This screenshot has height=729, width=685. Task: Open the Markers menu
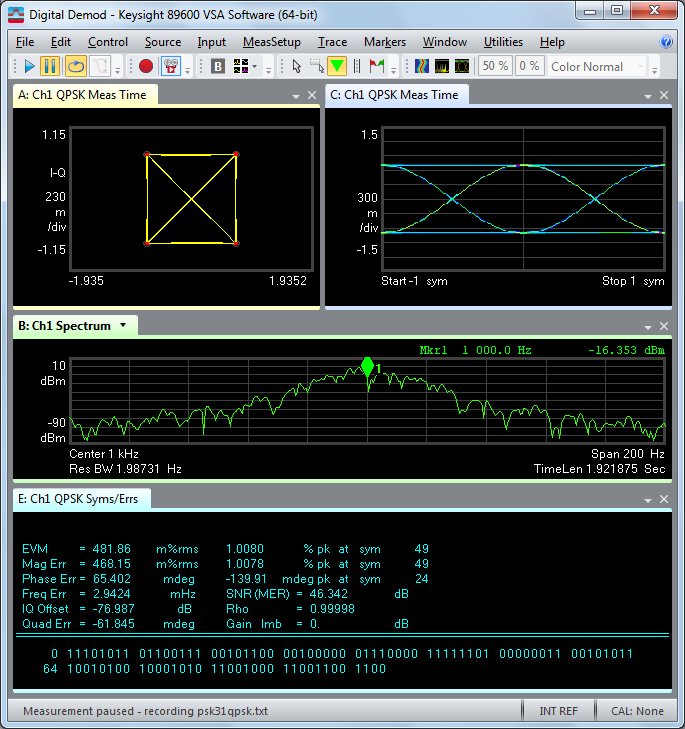pyautogui.click(x=384, y=42)
